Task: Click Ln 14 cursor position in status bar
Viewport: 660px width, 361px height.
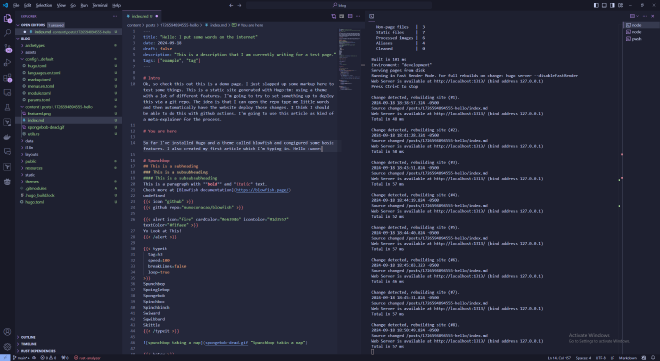Action: click(558, 358)
